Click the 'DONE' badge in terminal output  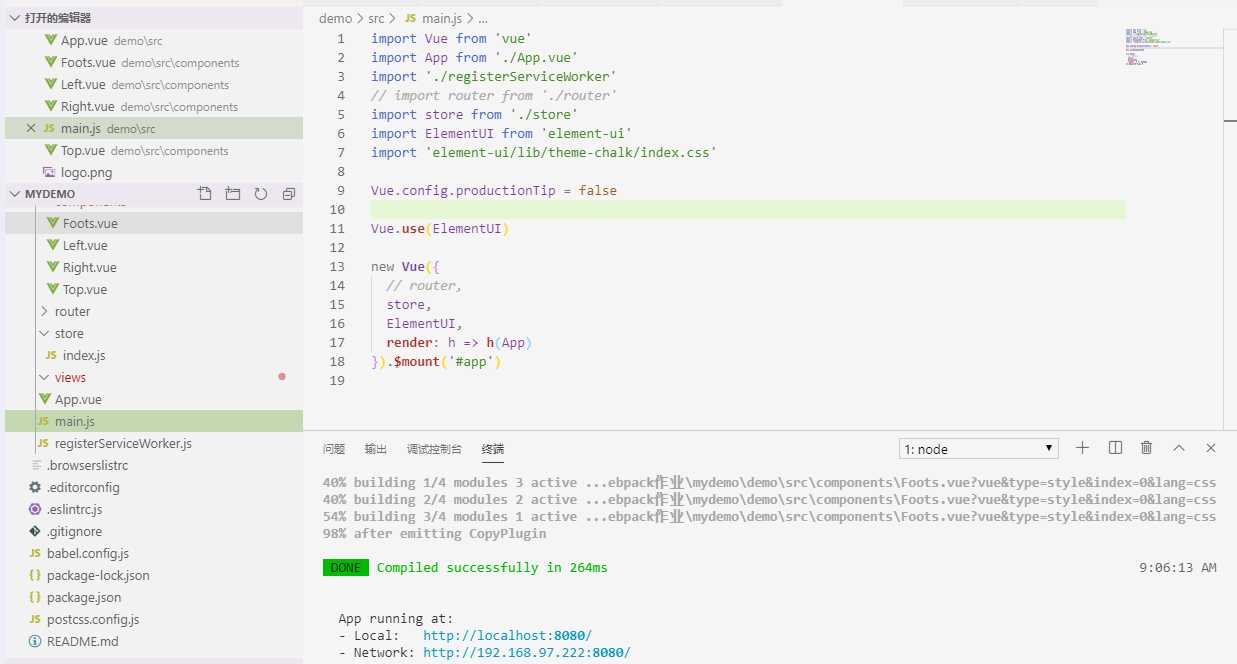point(345,568)
